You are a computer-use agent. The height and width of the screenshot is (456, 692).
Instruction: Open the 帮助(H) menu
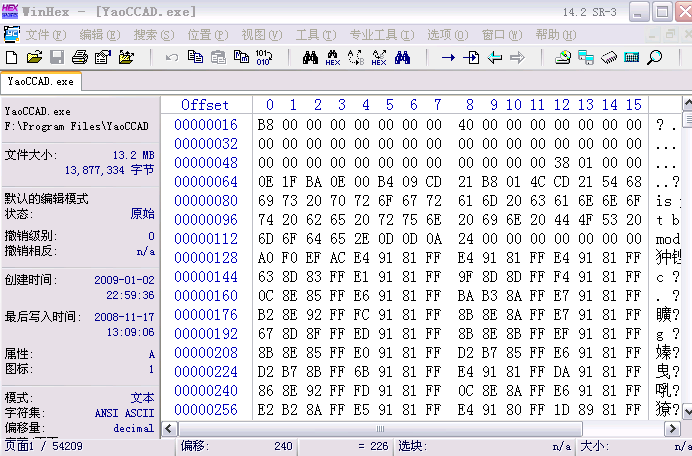tap(556, 35)
